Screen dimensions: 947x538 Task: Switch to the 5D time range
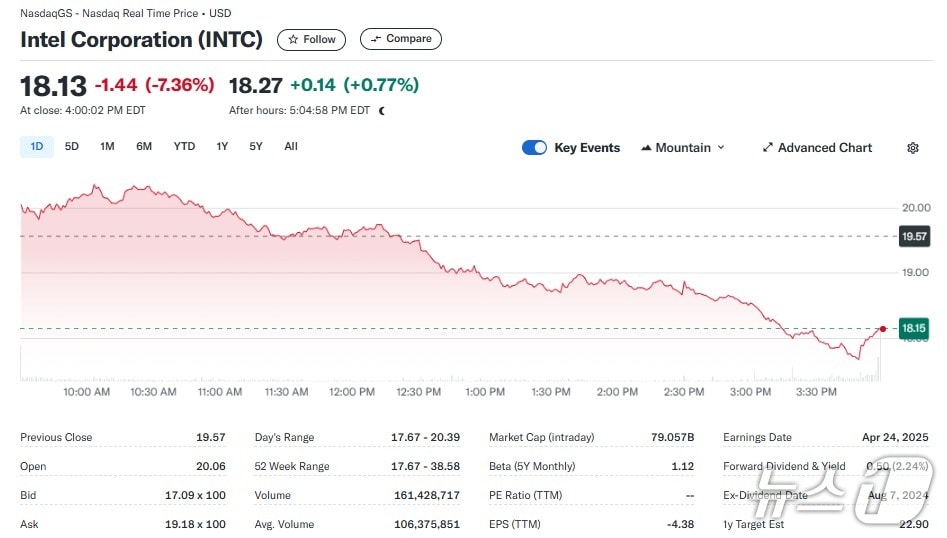(72, 147)
